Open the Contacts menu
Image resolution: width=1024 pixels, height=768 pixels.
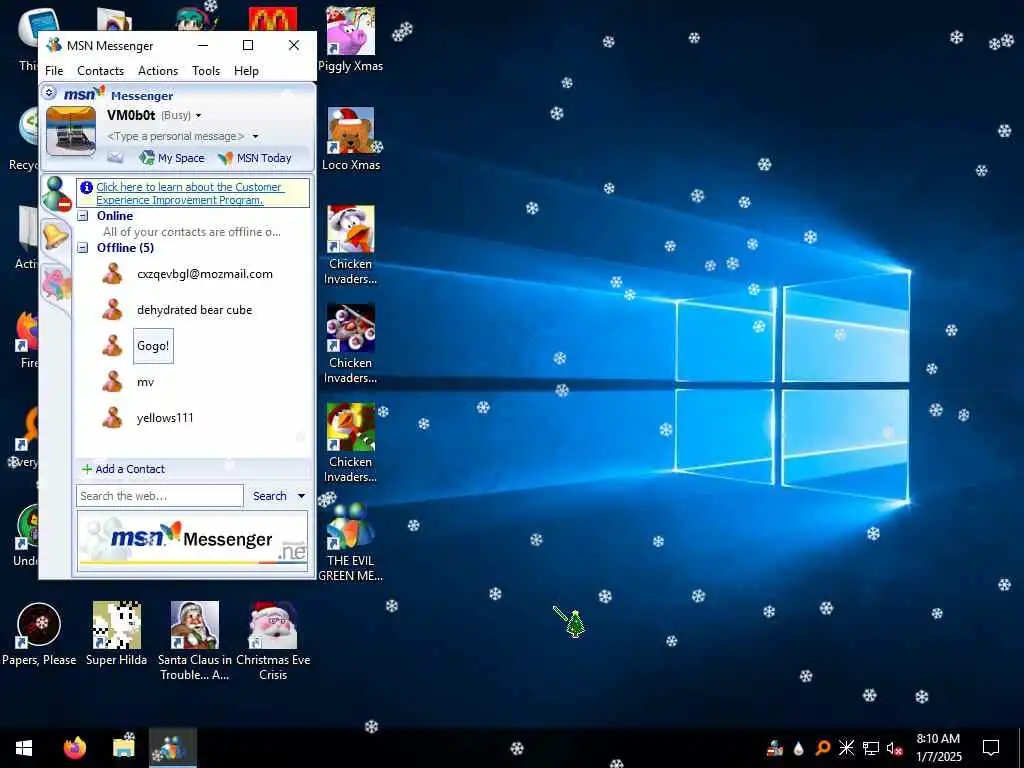[101, 71]
